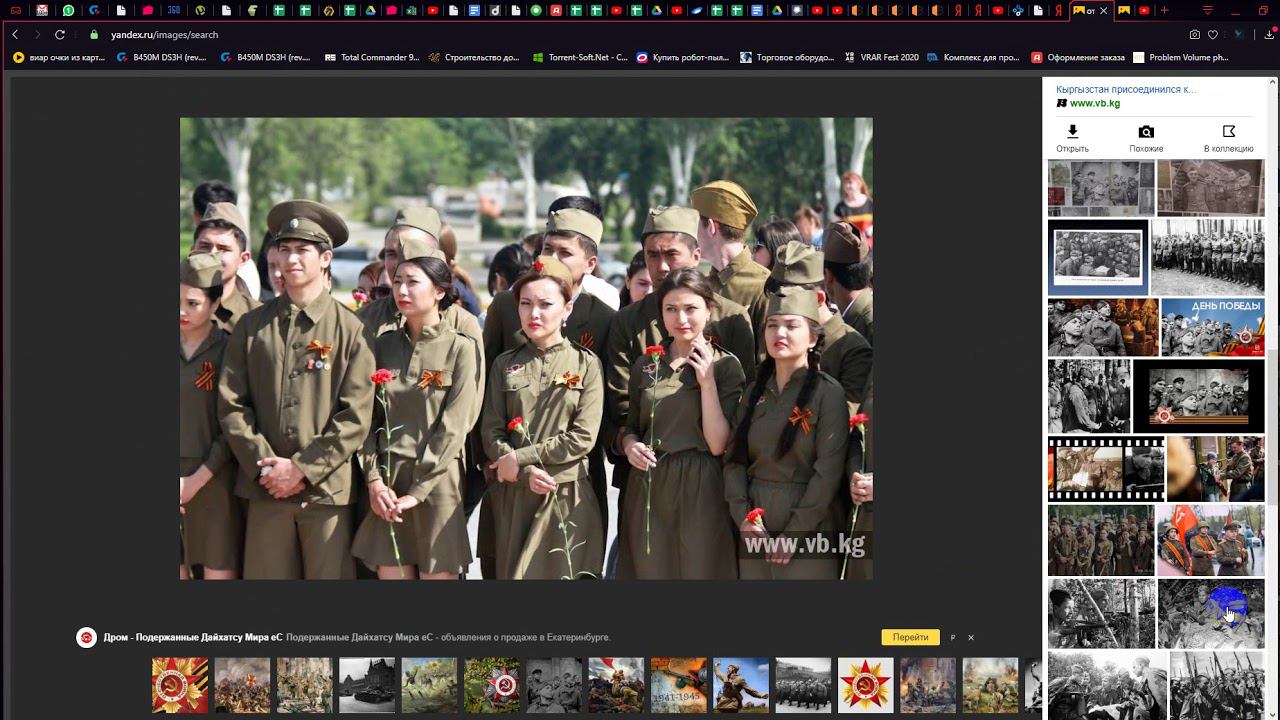Find similar images with Похожие camera icon
The image size is (1280, 720).
(1146, 131)
